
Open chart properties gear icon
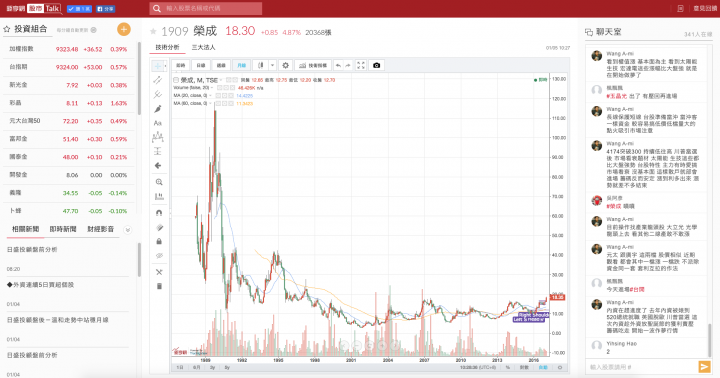click(x=285, y=65)
